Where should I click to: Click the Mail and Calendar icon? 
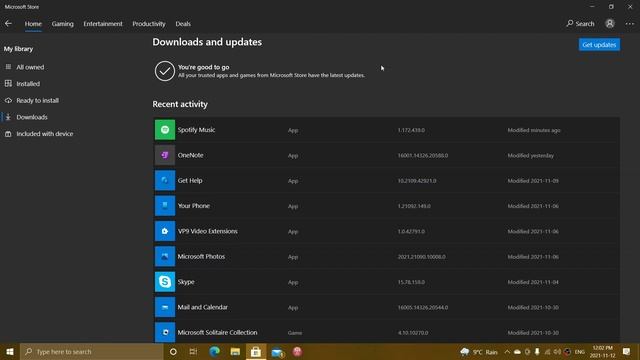(164, 307)
